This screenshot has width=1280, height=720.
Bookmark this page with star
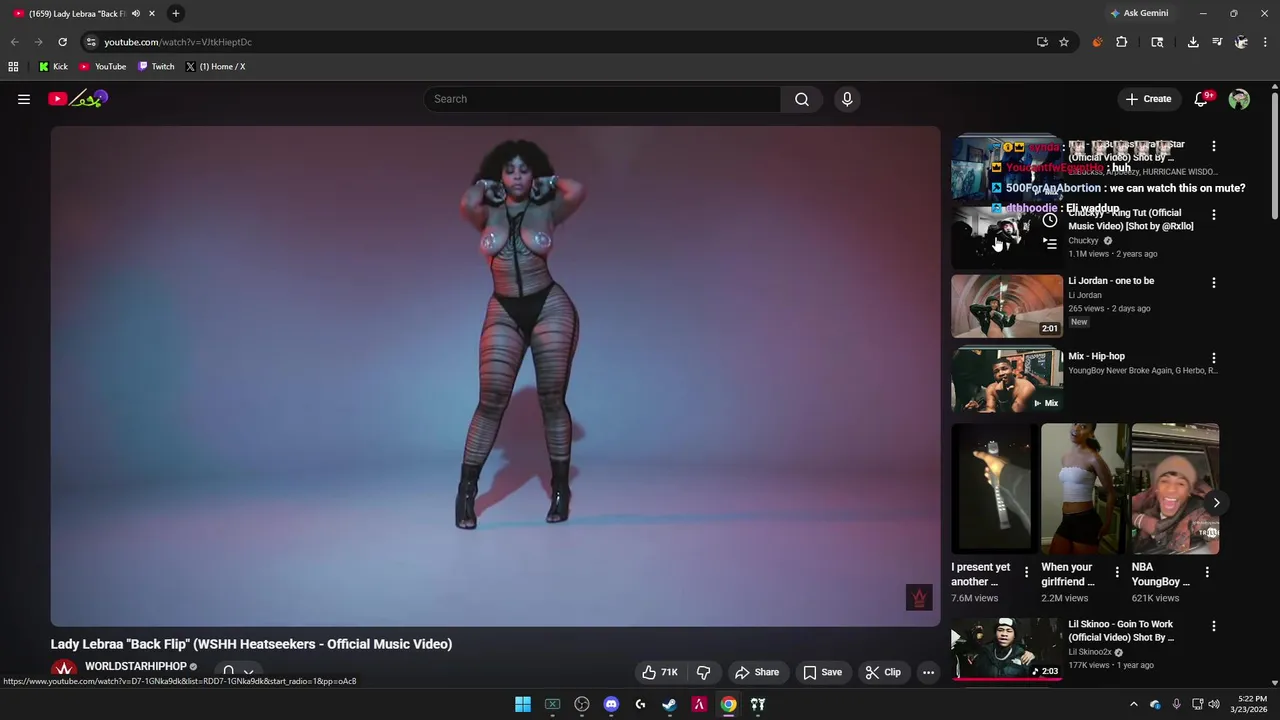click(1064, 42)
